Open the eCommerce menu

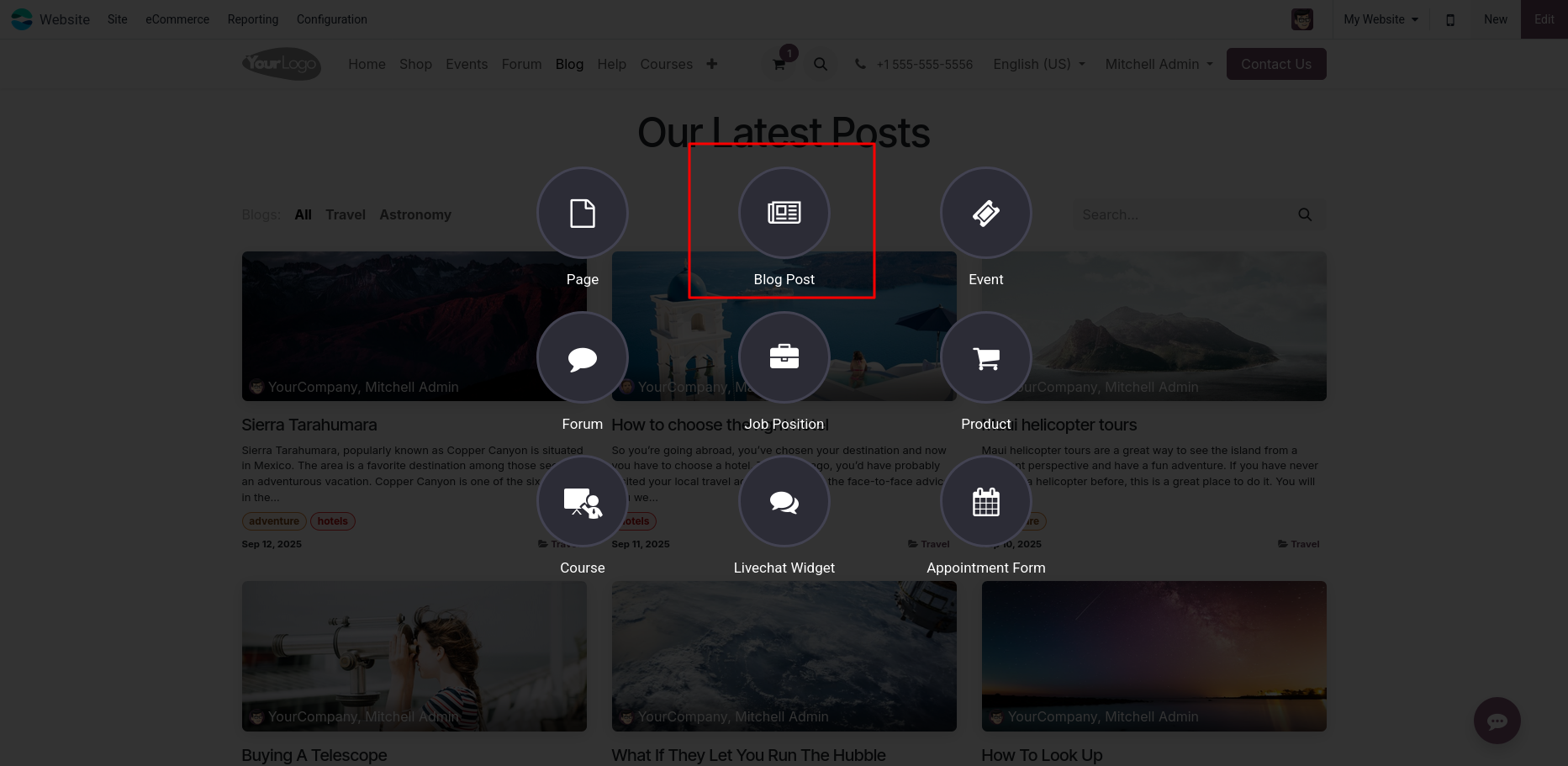tap(177, 19)
